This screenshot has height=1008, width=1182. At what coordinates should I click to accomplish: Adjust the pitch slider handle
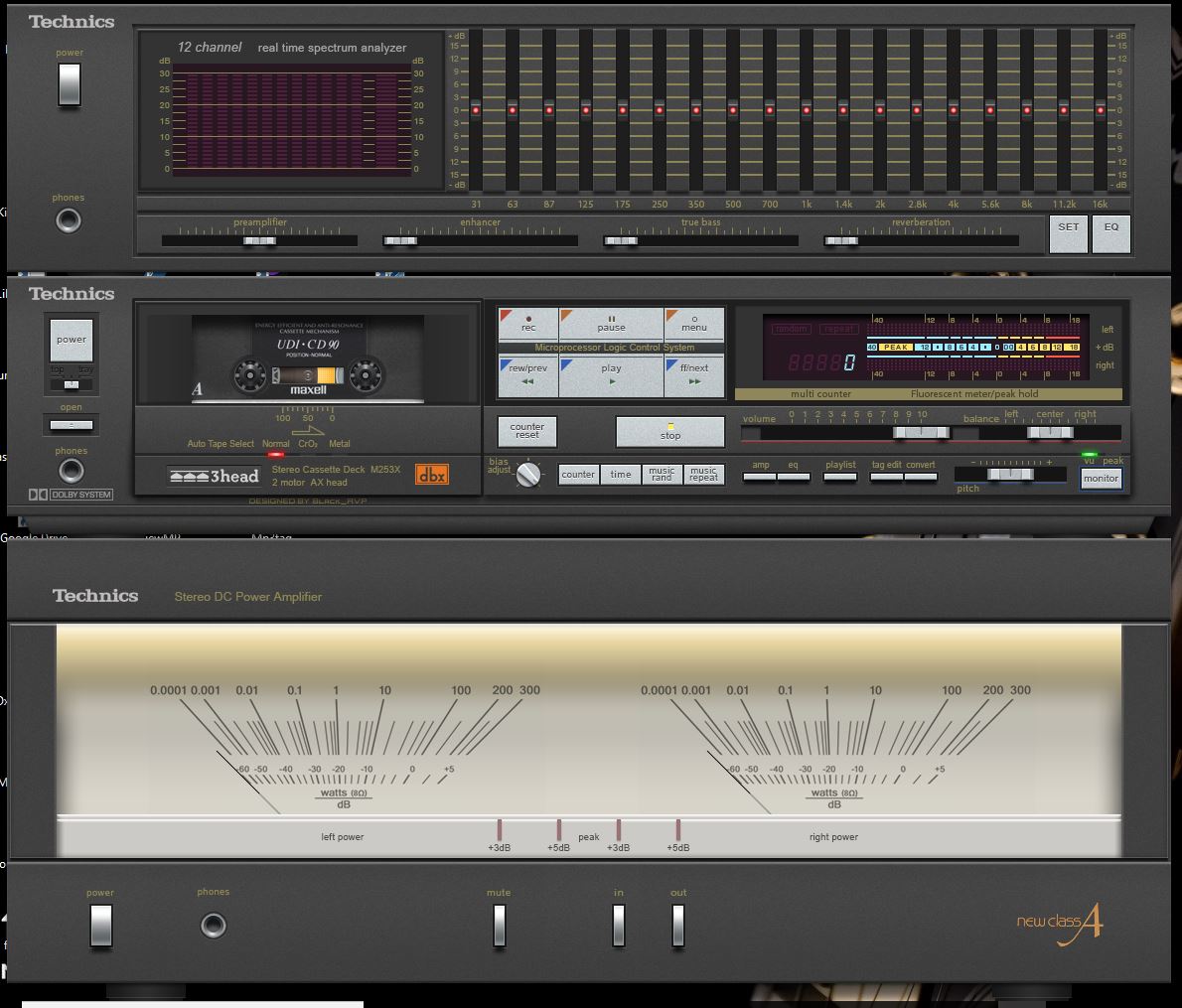(1011, 474)
